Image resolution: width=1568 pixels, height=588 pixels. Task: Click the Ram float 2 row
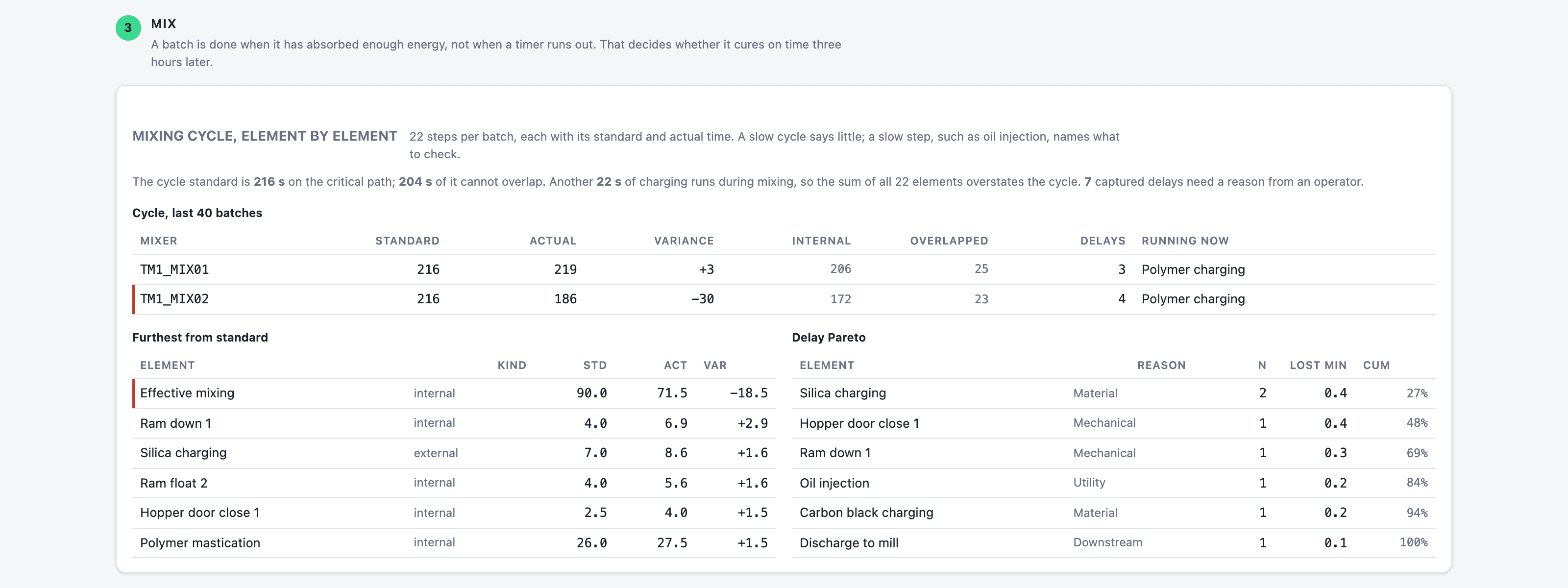pos(454,483)
